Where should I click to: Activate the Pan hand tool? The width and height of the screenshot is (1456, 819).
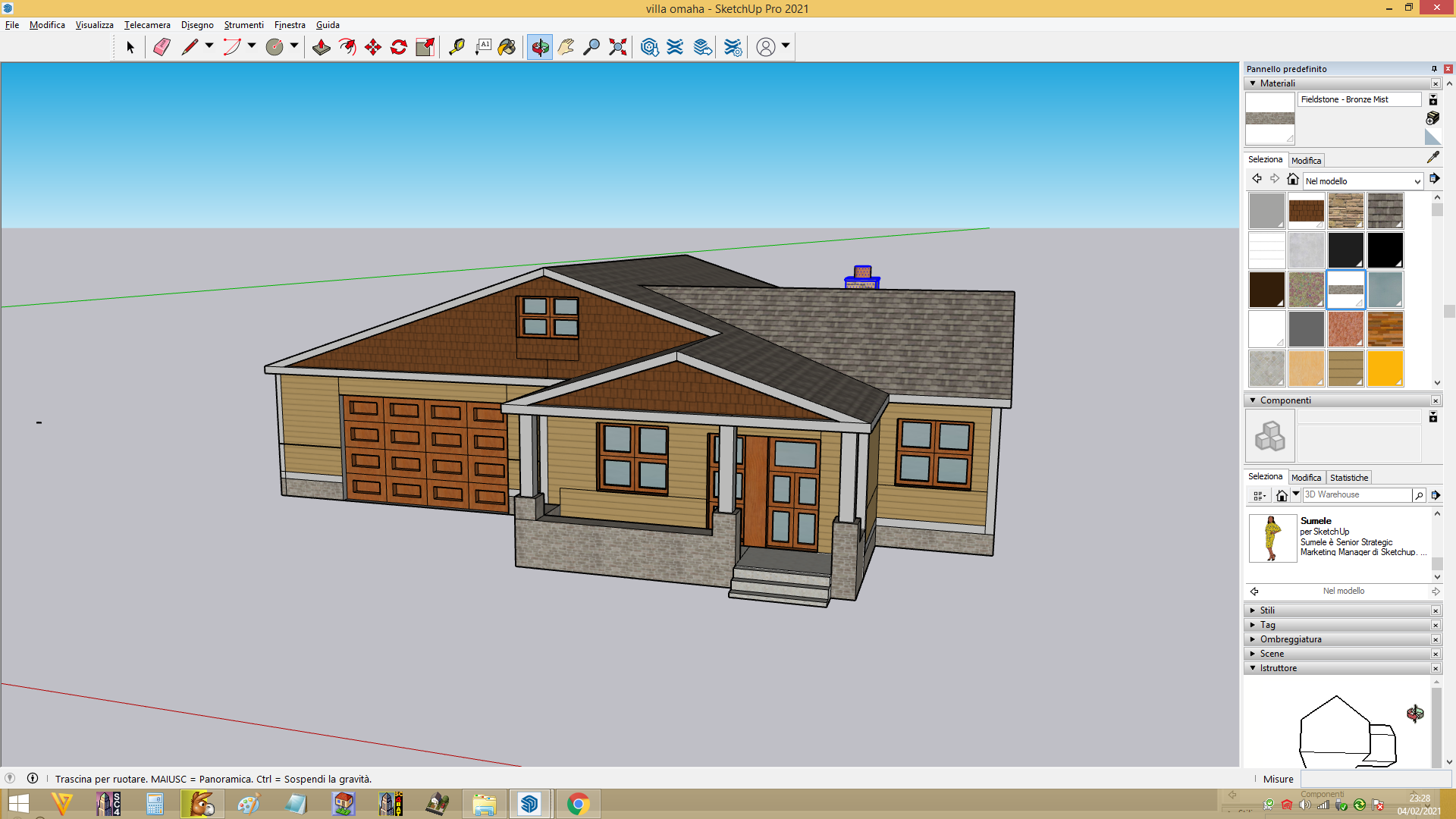566,47
